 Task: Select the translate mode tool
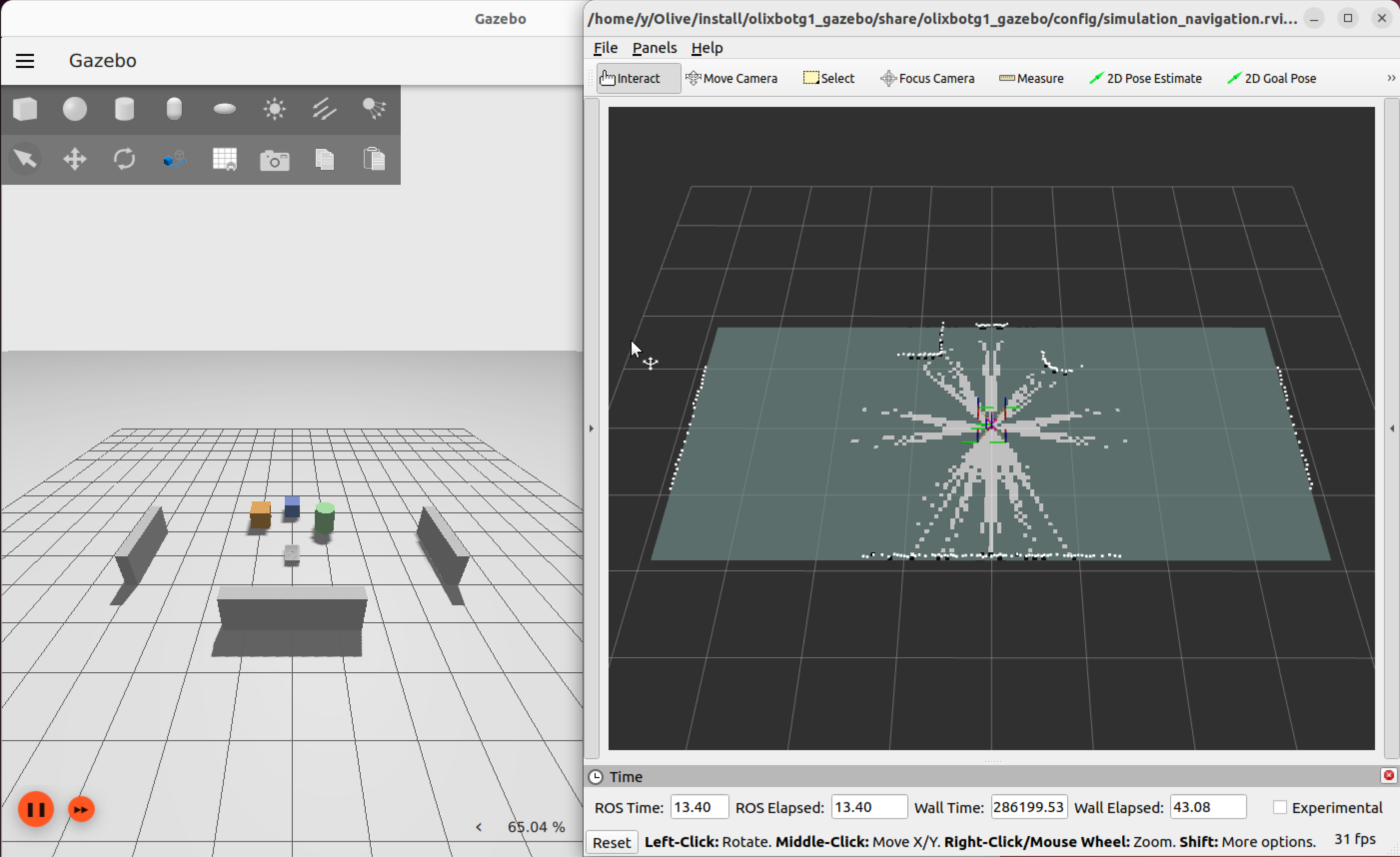[x=74, y=159]
